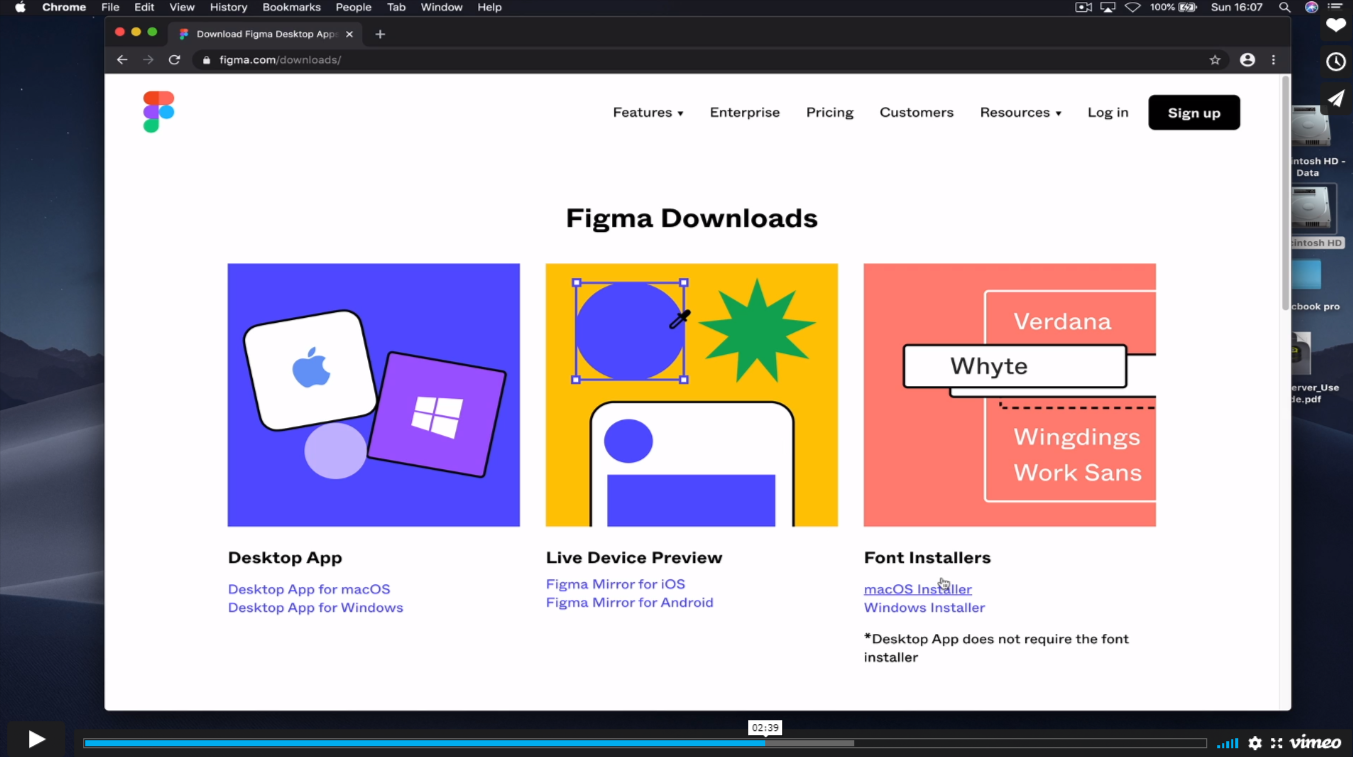Click the figma.com/downloads address bar
This screenshot has width=1353, height=757.
point(700,60)
